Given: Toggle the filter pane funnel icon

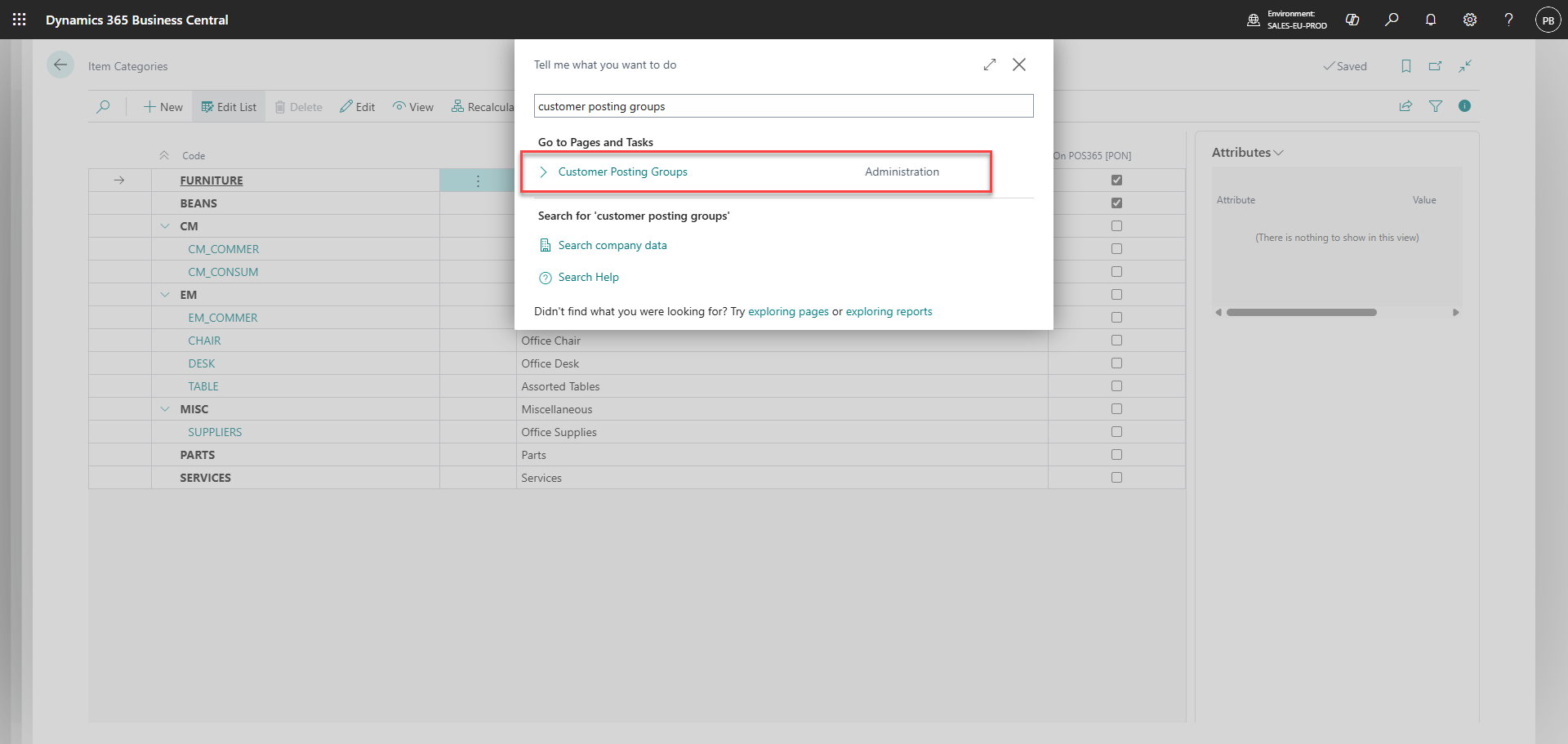Looking at the screenshot, I should (1436, 106).
